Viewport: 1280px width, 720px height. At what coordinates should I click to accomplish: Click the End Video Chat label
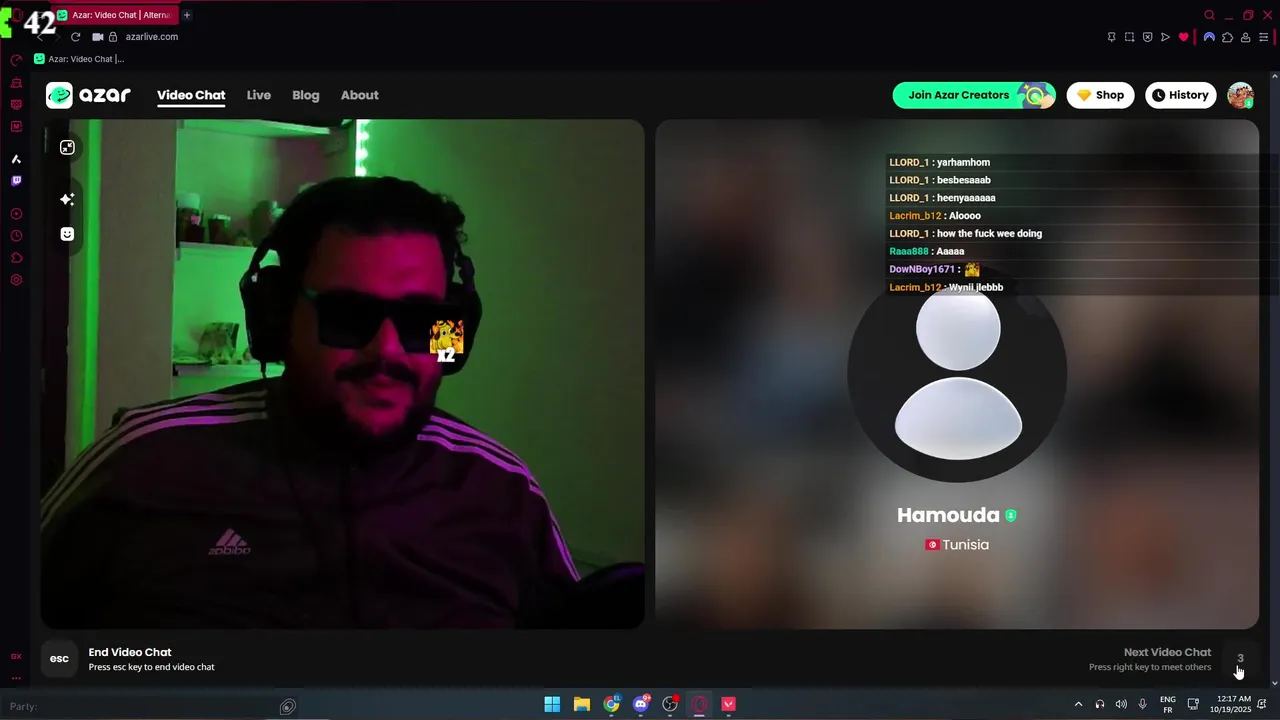point(130,652)
